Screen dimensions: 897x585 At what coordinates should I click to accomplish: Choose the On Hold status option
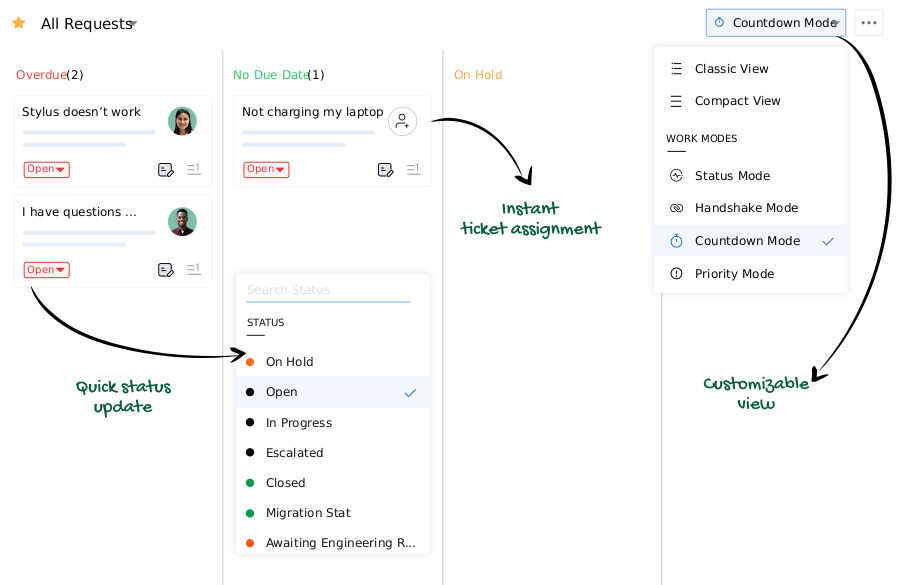click(x=289, y=362)
